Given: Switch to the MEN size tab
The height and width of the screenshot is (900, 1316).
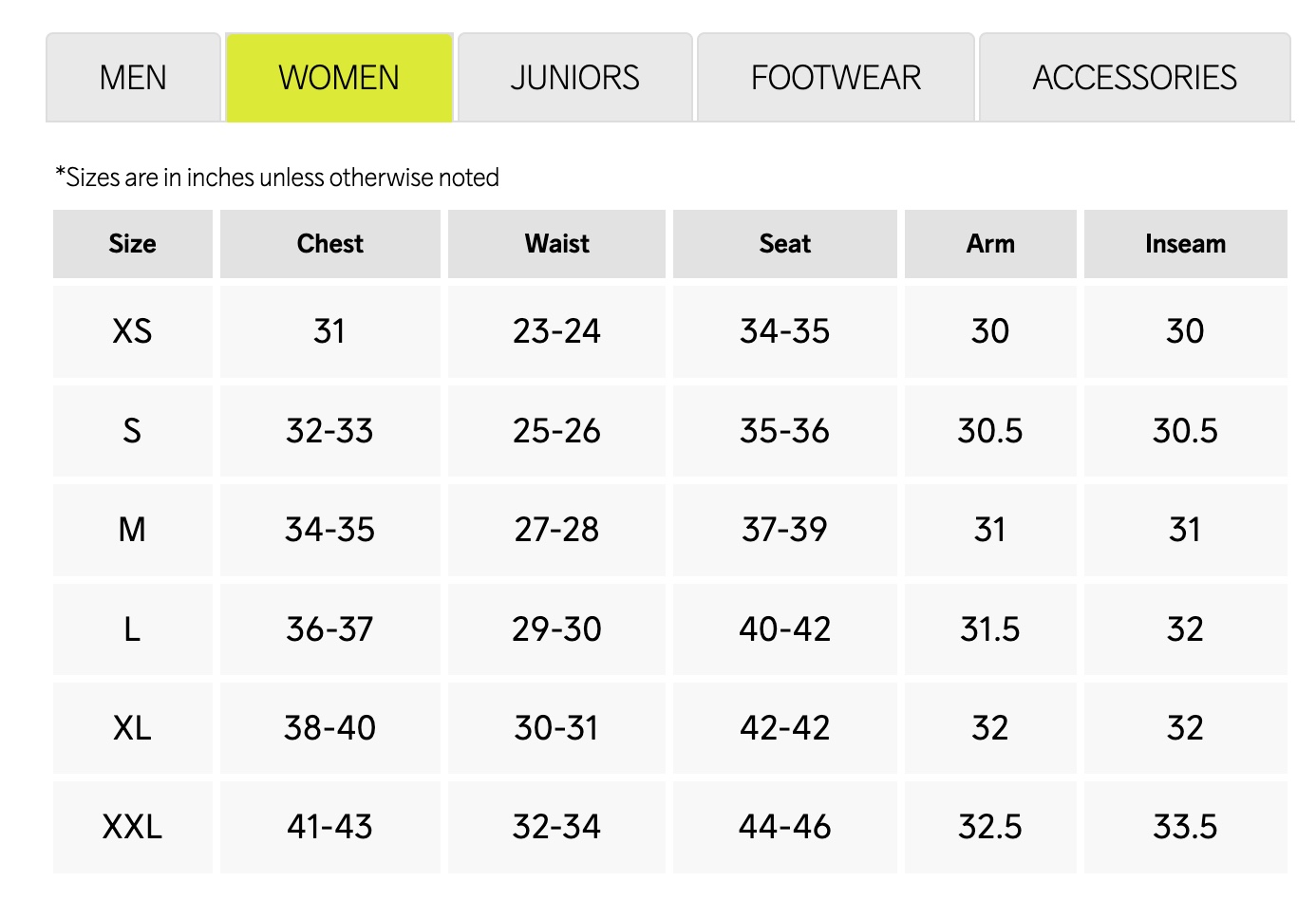Looking at the screenshot, I should pos(133,78).
